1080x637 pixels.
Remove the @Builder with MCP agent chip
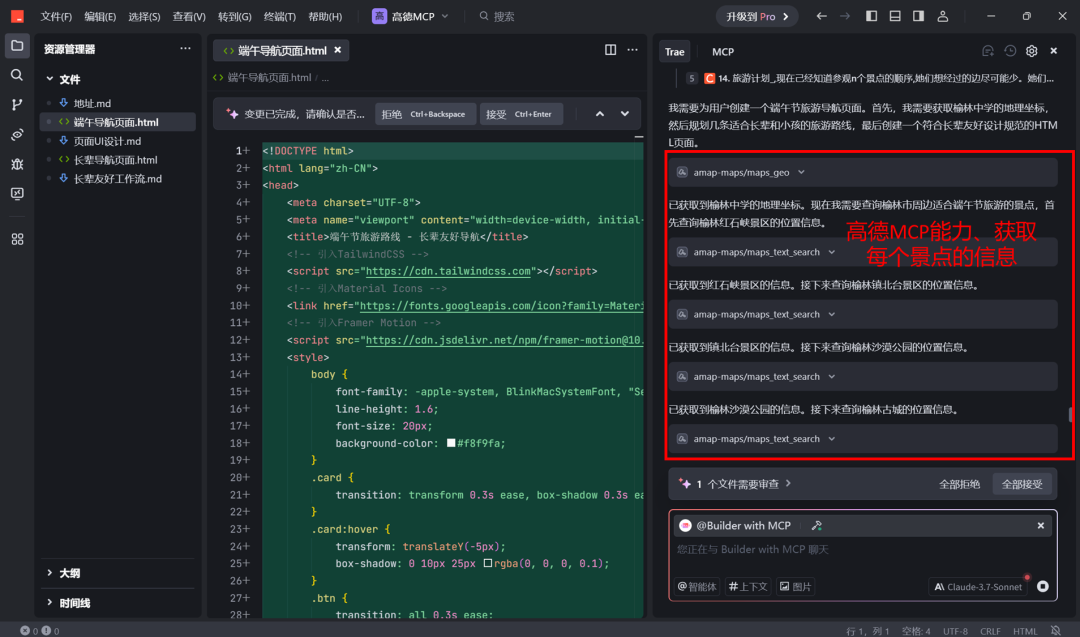point(1041,525)
